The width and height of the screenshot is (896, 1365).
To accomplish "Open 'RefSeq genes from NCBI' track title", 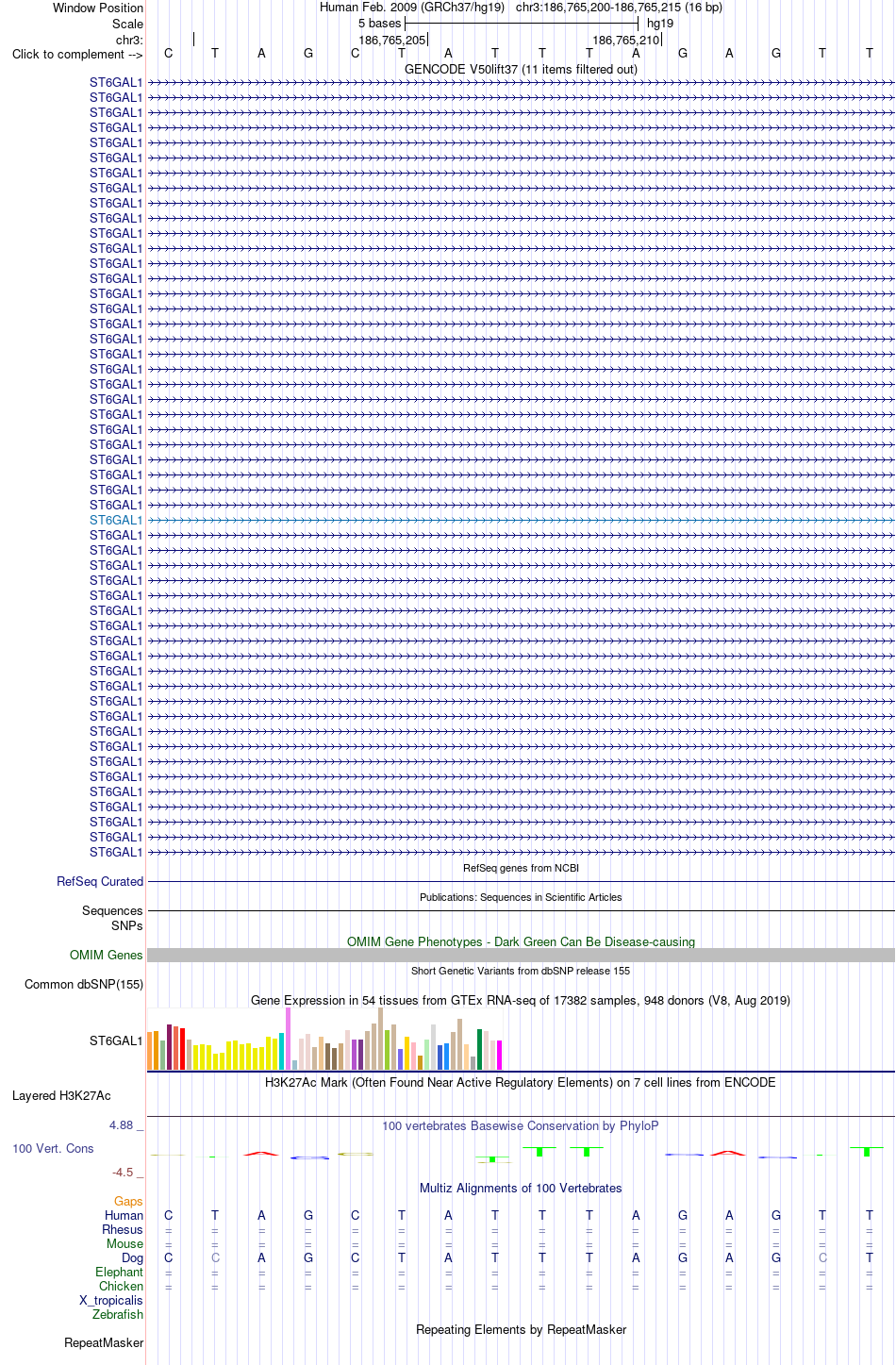I will (x=521, y=868).
